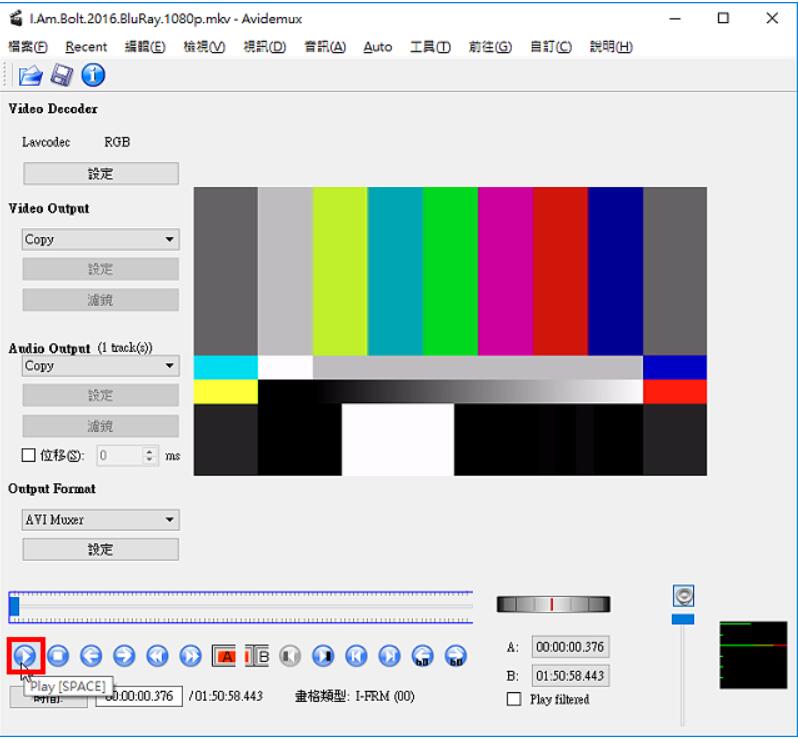This screenshot has height=739, width=798.
Task: Click the frame type 'I-FRM (00)' text
Action: [x=385, y=696]
